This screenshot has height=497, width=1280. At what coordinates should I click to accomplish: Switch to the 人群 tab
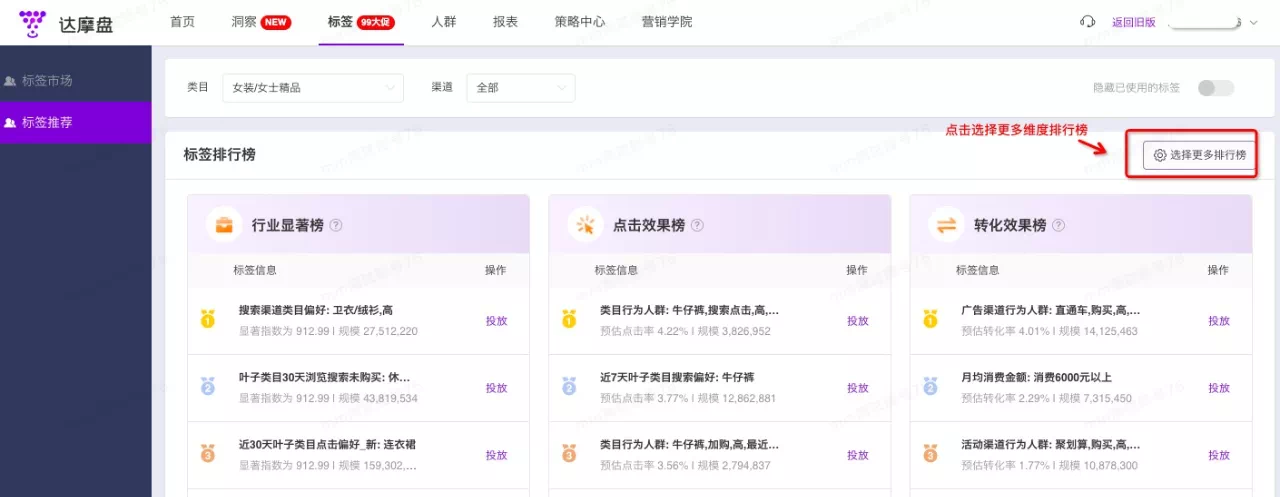[x=444, y=22]
